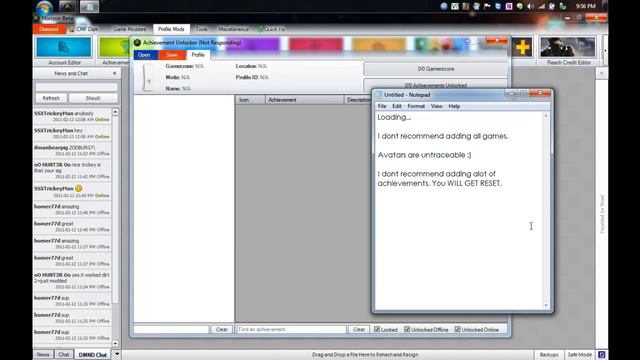Open the Notepad Help menu
Viewport: 640px width, 360px height.
coord(454,106)
